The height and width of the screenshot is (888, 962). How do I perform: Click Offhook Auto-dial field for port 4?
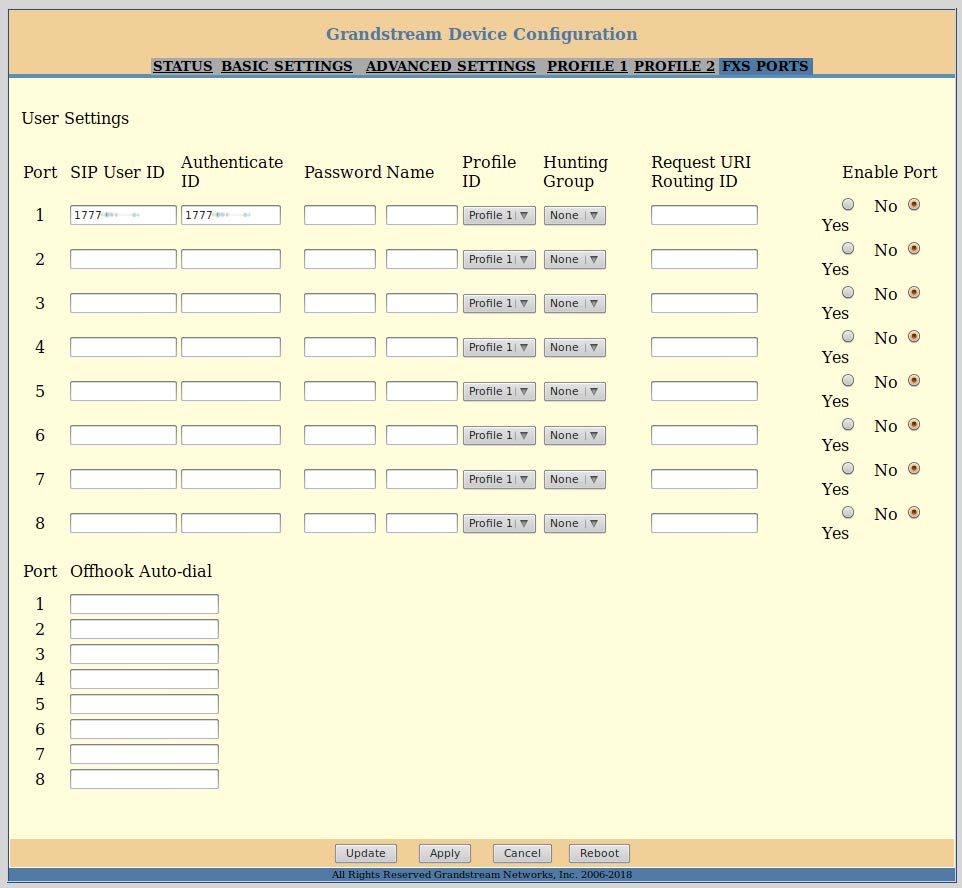coord(144,679)
